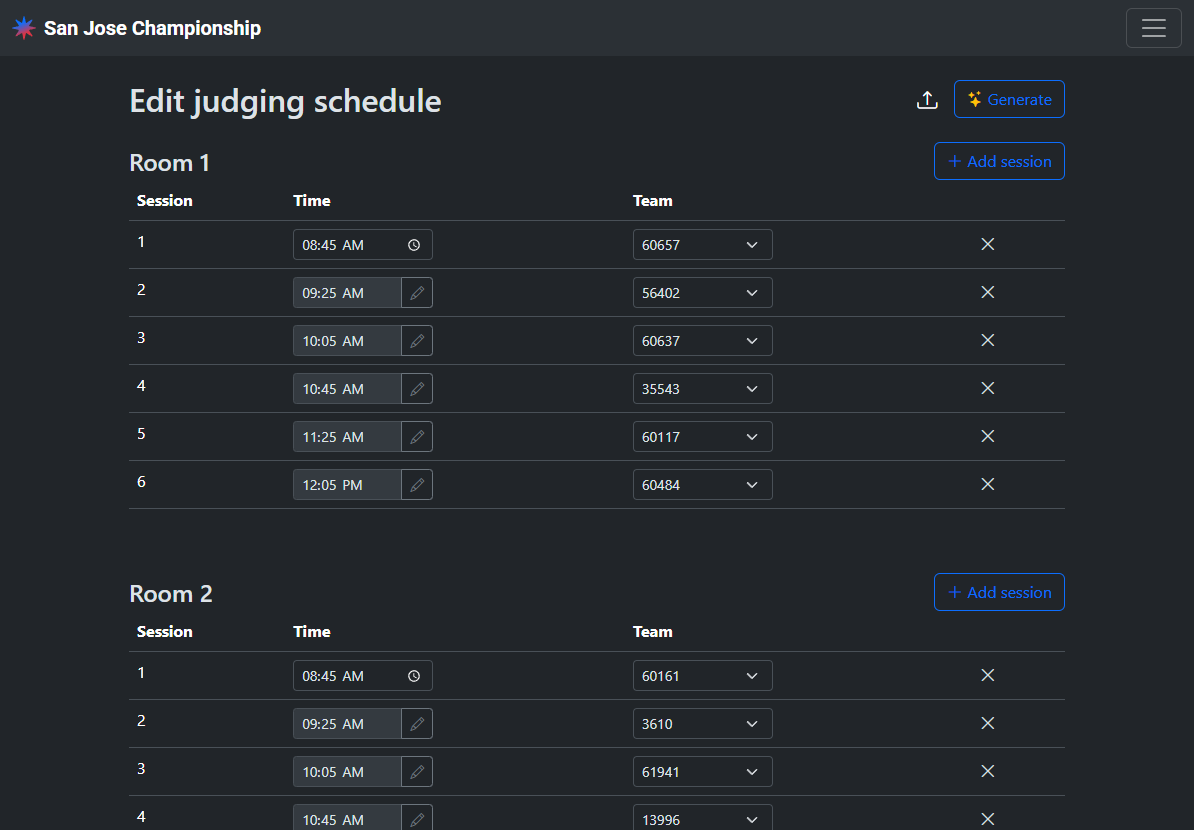Open clock picker for Room 2 session 1
Image resolution: width=1194 pixels, height=830 pixels.
click(414, 676)
